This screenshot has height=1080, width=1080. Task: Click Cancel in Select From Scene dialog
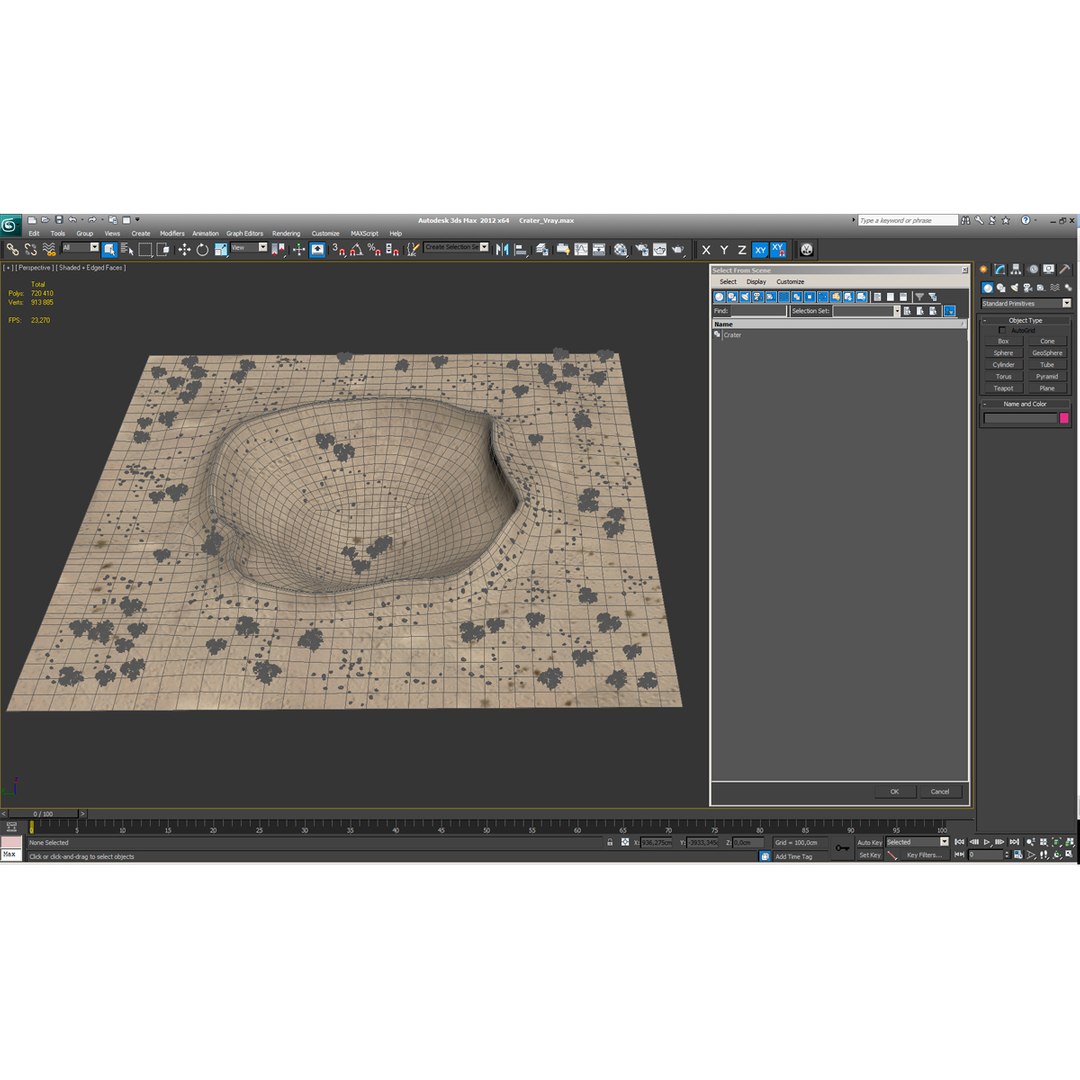(940, 791)
